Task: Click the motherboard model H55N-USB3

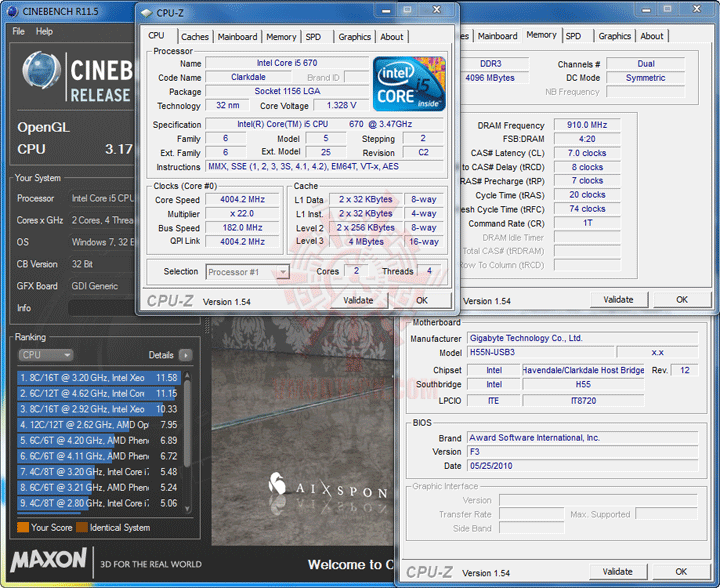Action: pyautogui.click(x=540, y=352)
